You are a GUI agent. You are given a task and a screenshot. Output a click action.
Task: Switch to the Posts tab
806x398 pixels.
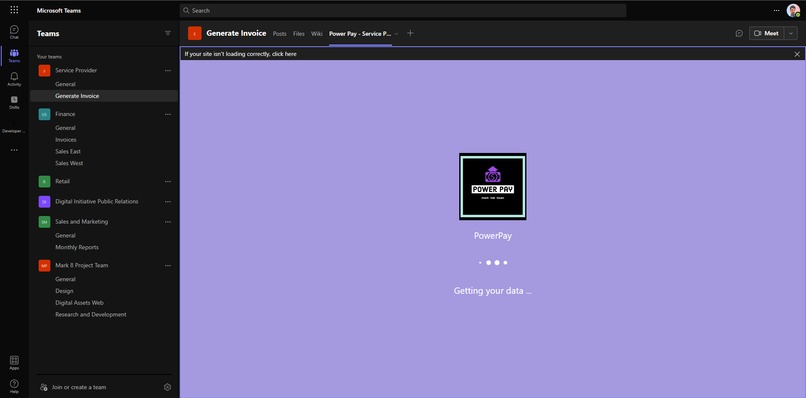coord(280,33)
